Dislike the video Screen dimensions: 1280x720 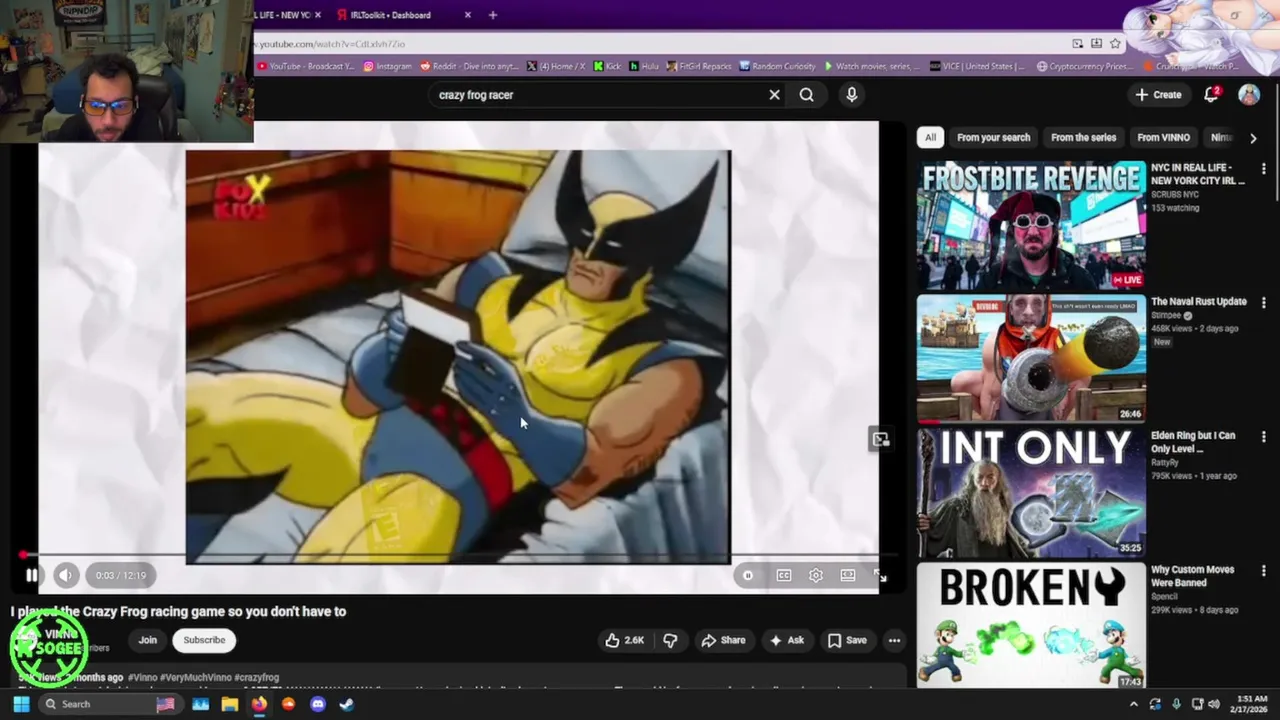coord(670,640)
